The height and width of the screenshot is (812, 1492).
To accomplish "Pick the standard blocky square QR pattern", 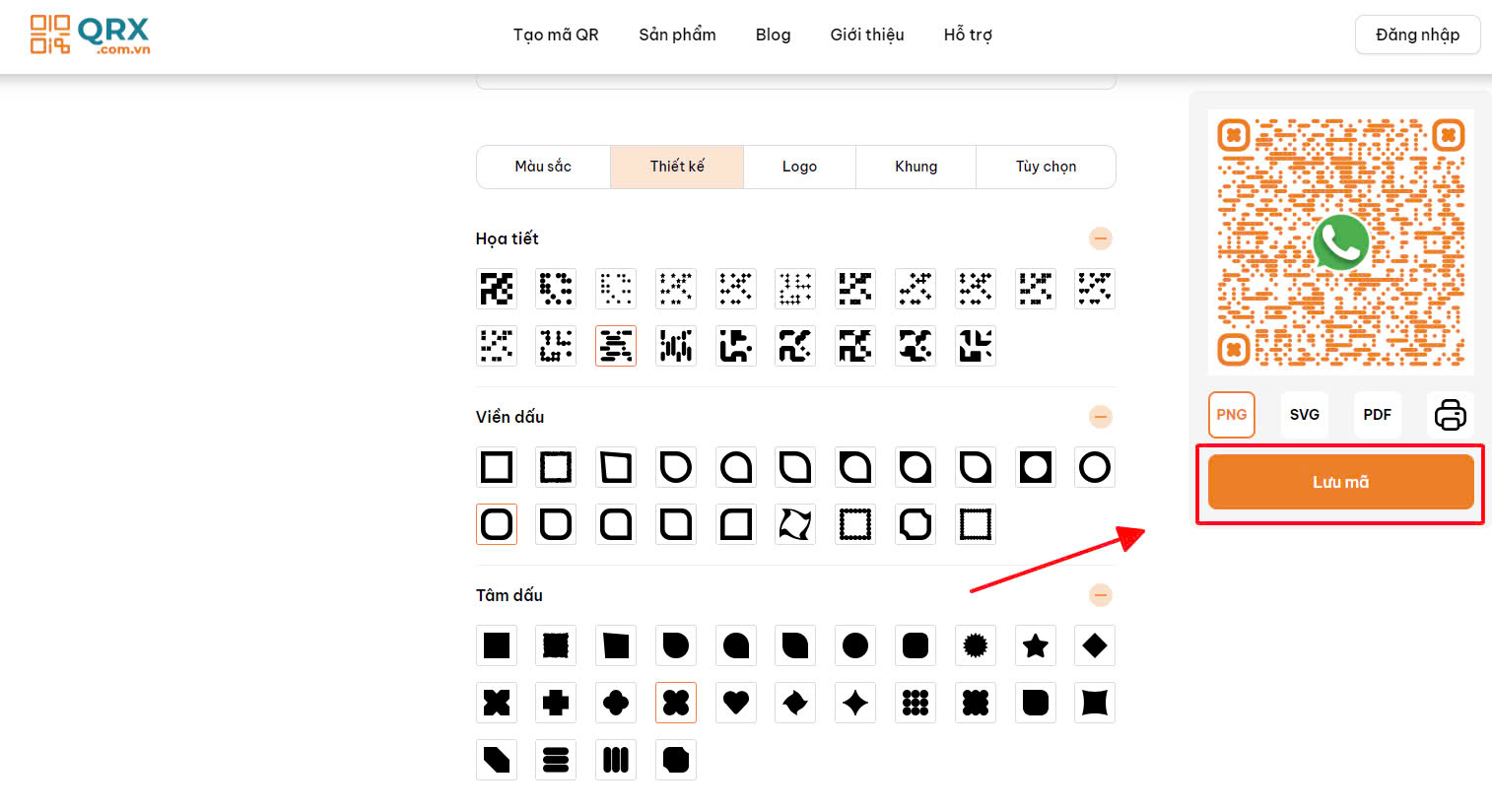I will pos(497,289).
